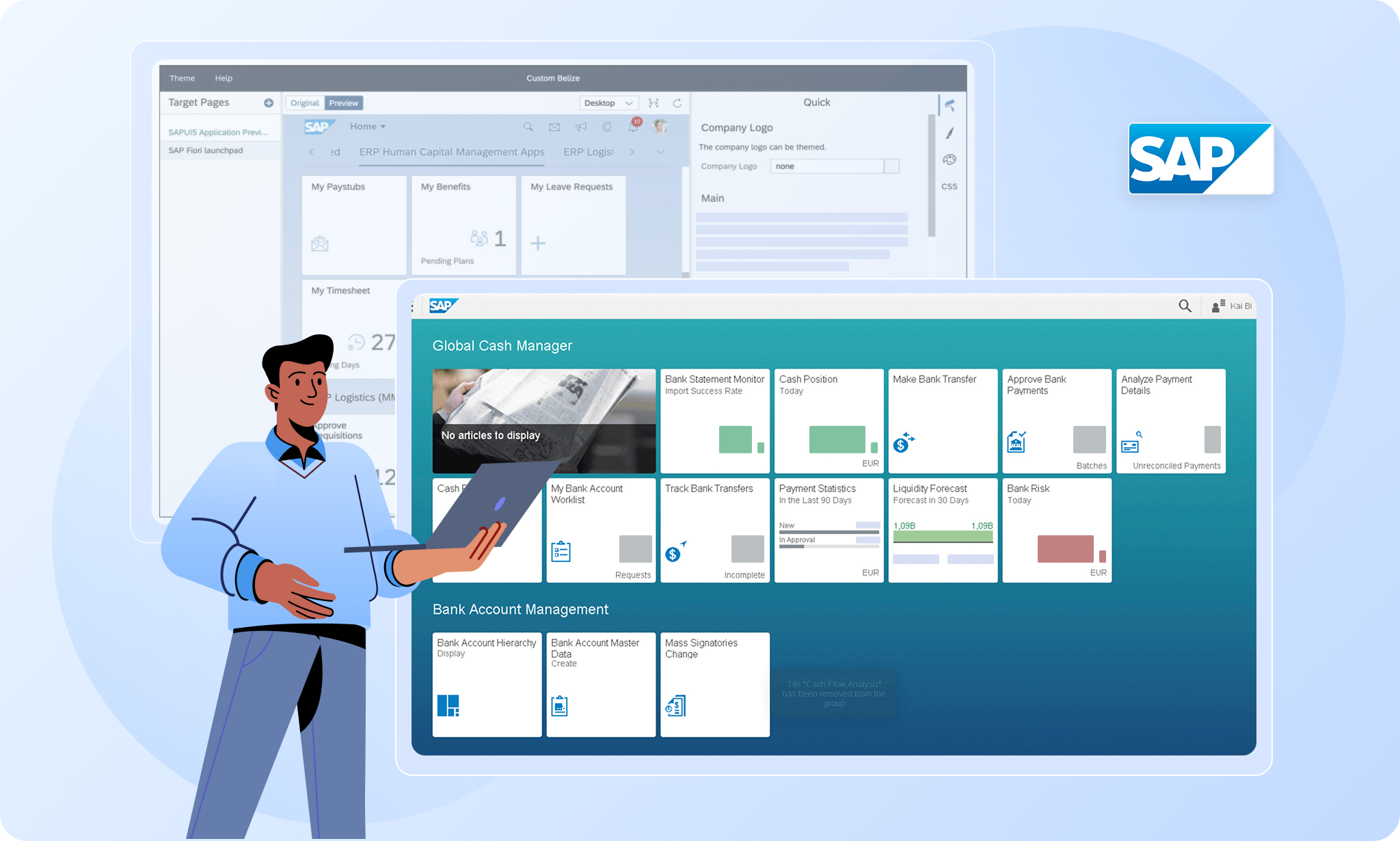Screen dimensions: 1400x841
Task: Open the Theme menu in theme designer
Action: [x=182, y=78]
